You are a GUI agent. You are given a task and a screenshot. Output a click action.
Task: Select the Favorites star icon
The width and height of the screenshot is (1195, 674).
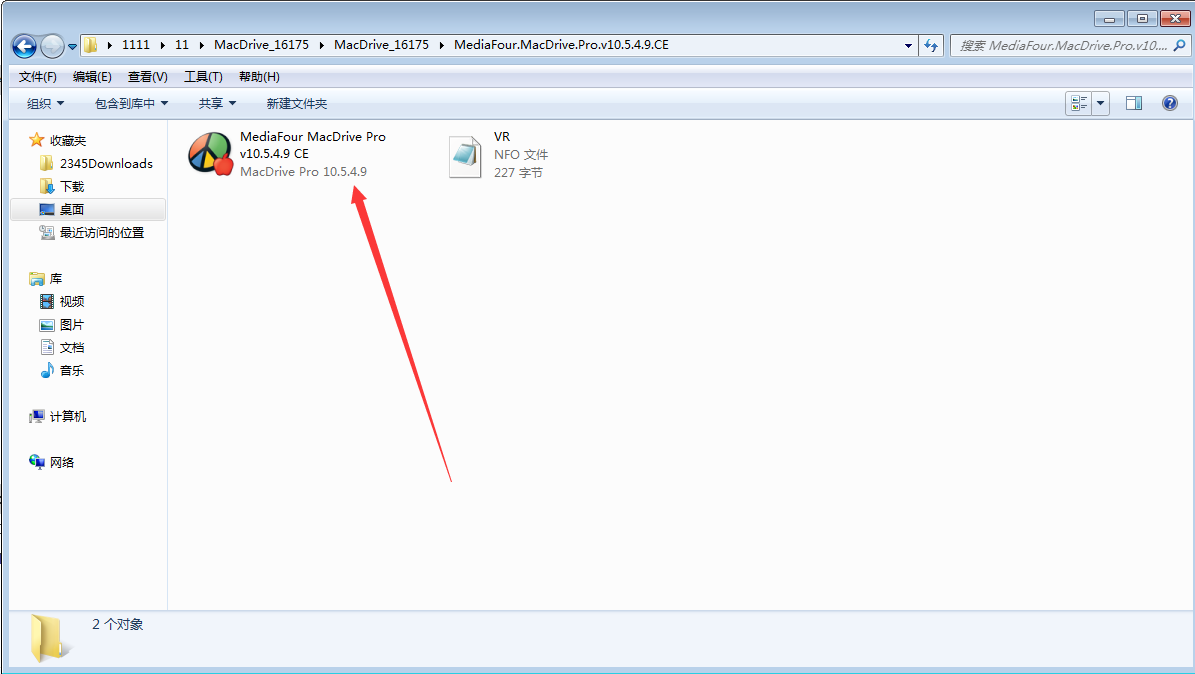click(x=37, y=140)
